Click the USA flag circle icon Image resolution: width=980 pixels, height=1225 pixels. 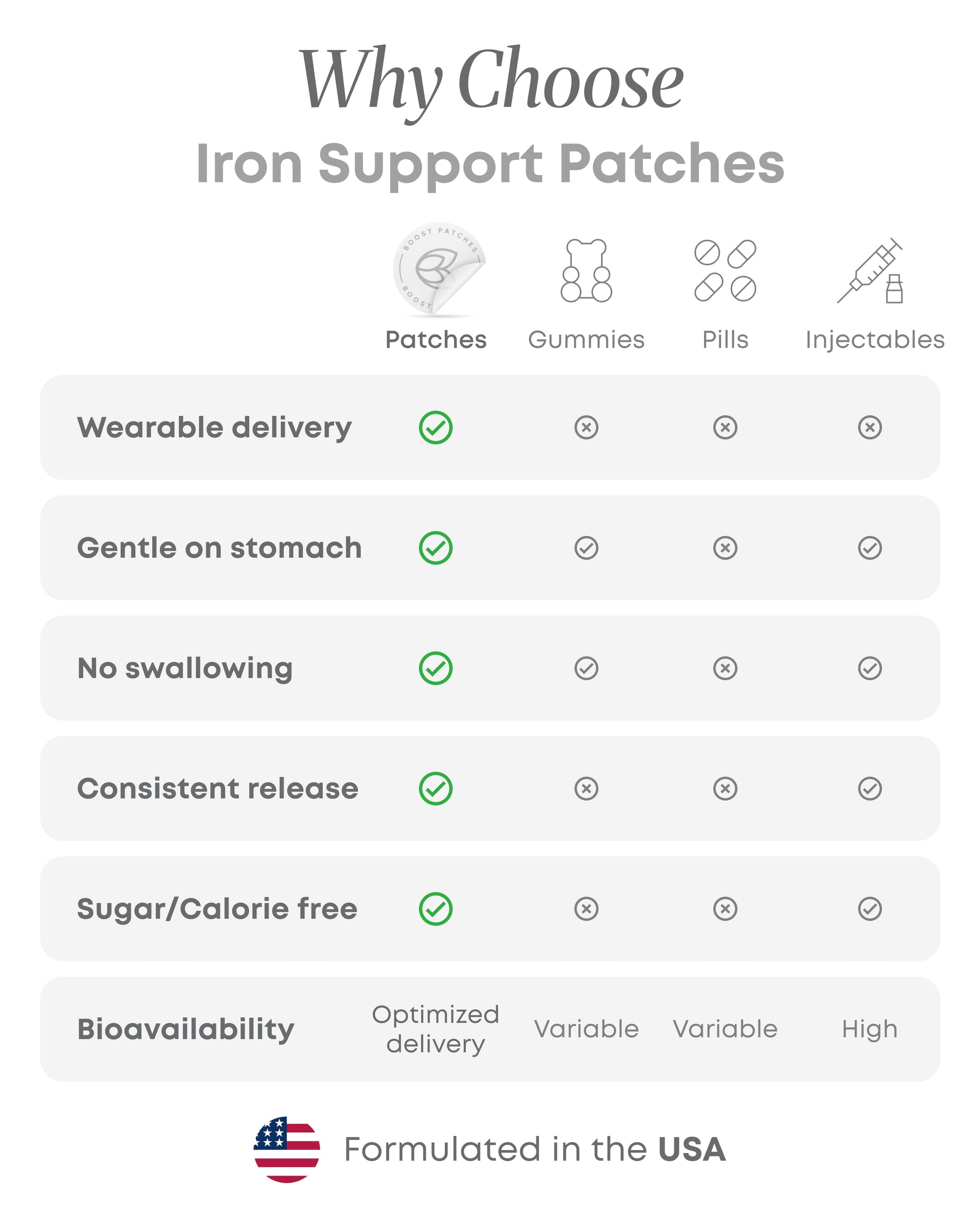(287, 1149)
